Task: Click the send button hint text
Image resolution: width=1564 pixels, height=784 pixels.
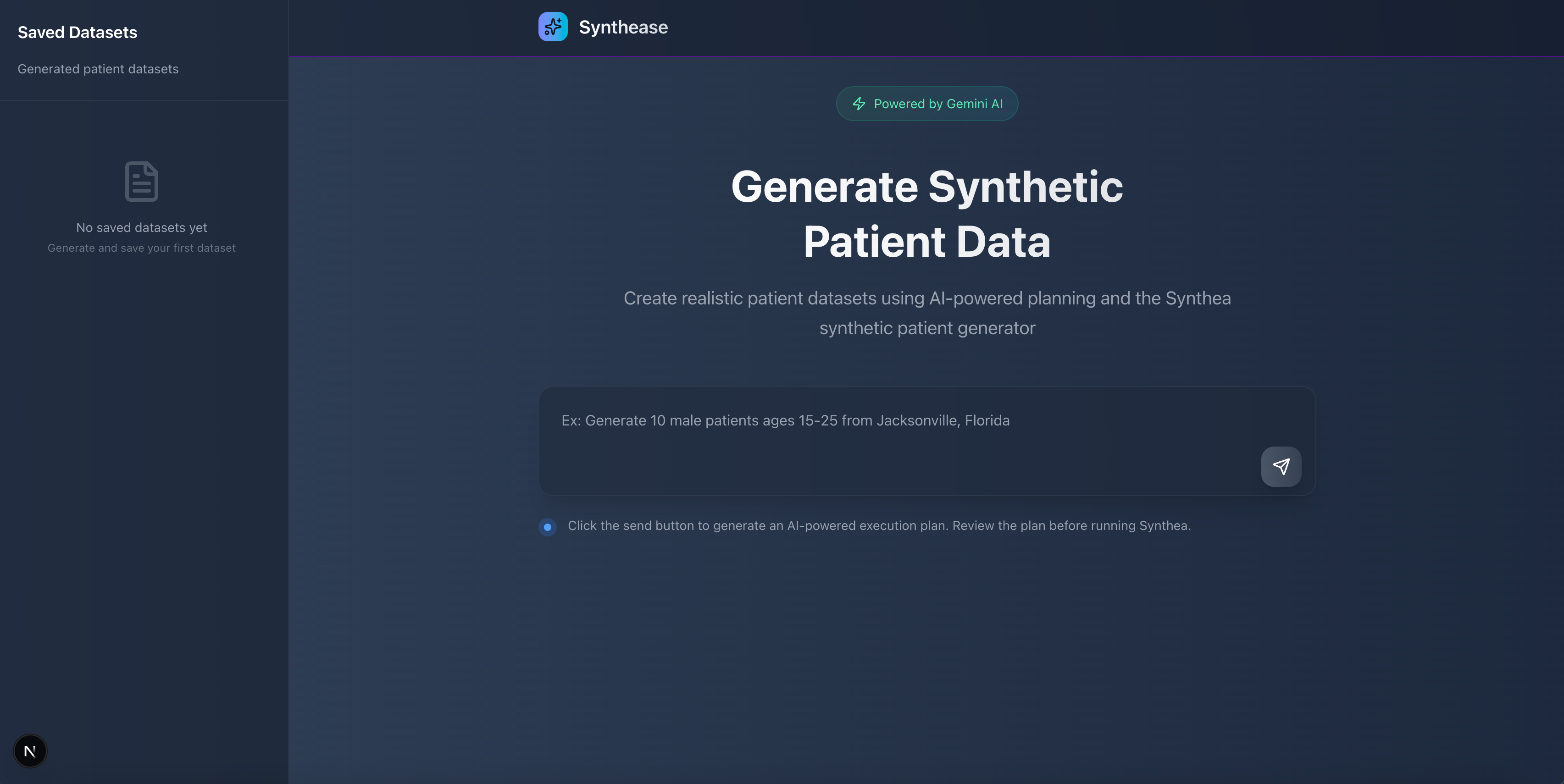Action: pyautogui.click(x=878, y=525)
